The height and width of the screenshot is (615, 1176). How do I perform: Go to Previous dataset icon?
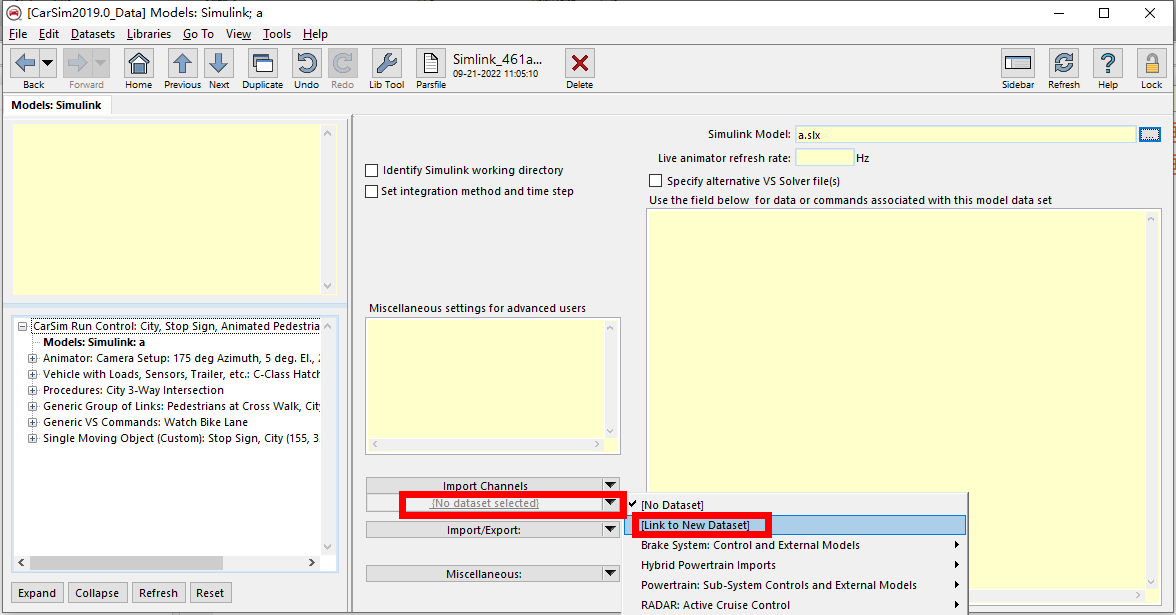pyautogui.click(x=182, y=63)
